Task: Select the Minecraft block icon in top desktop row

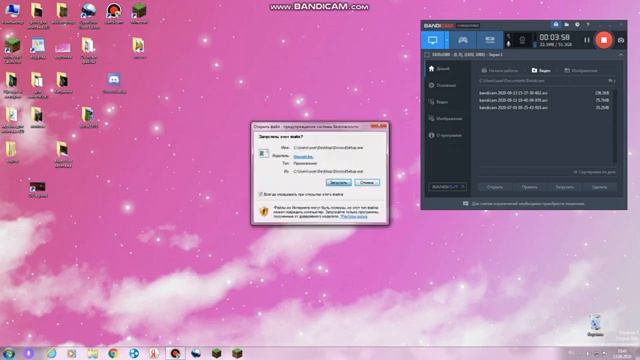Action: click(x=139, y=14)
